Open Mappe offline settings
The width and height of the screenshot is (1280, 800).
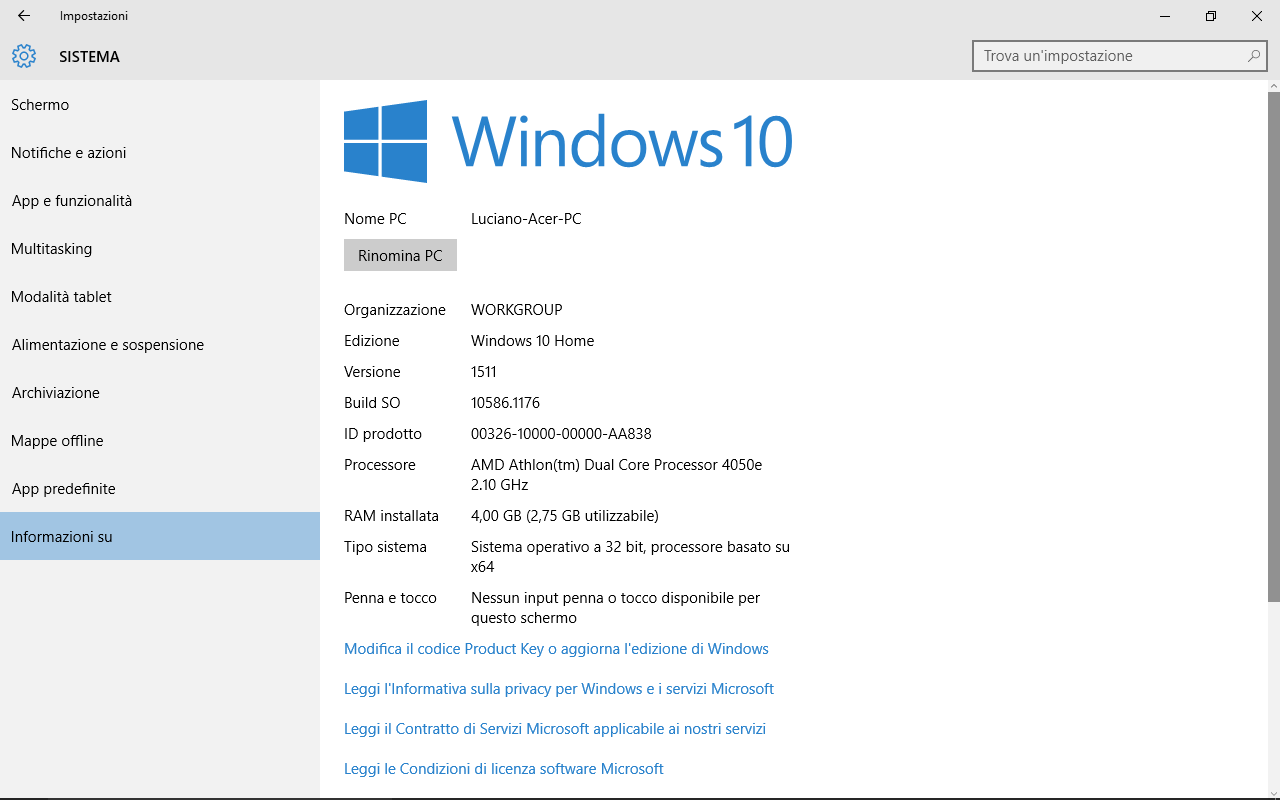pyautogui.click(x=57, y=441)
